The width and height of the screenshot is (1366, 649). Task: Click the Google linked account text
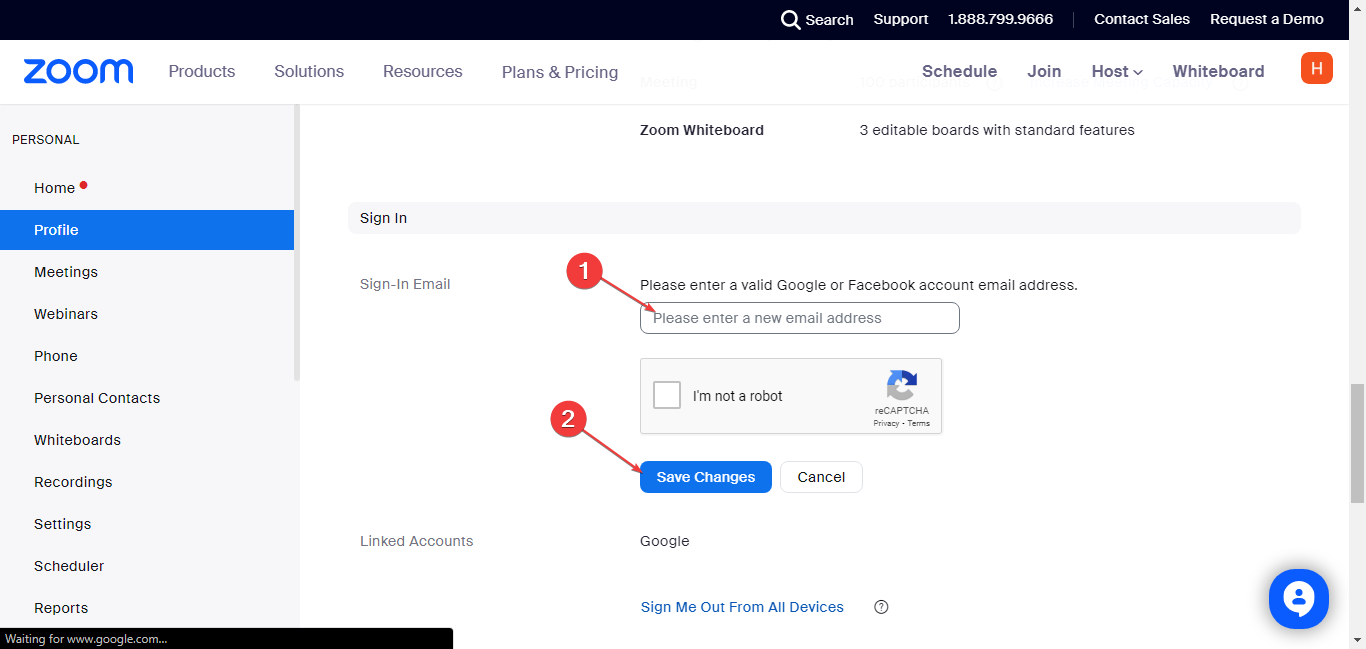(665, 541)
